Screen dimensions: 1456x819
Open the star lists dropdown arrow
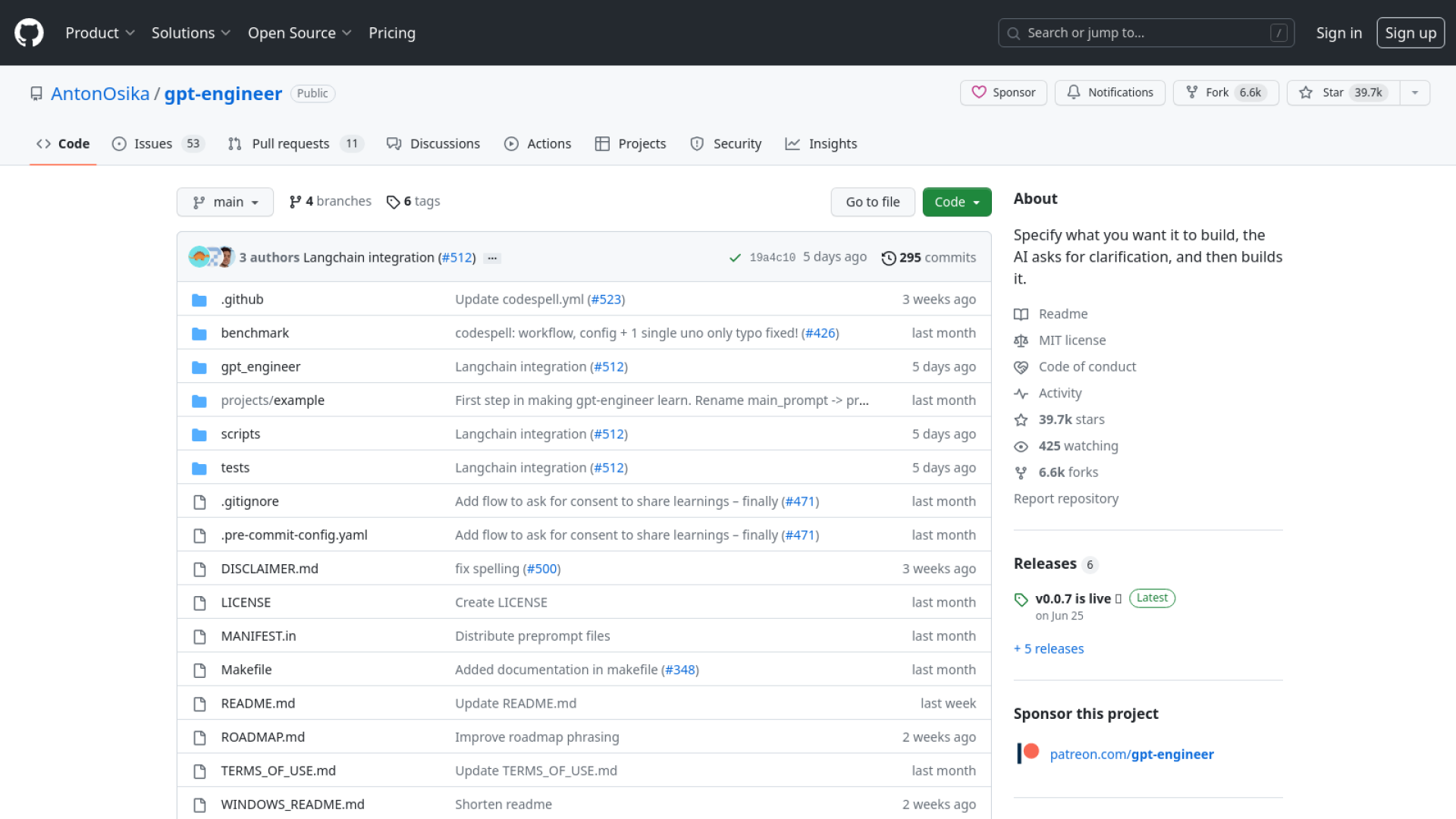(1414, 93)
